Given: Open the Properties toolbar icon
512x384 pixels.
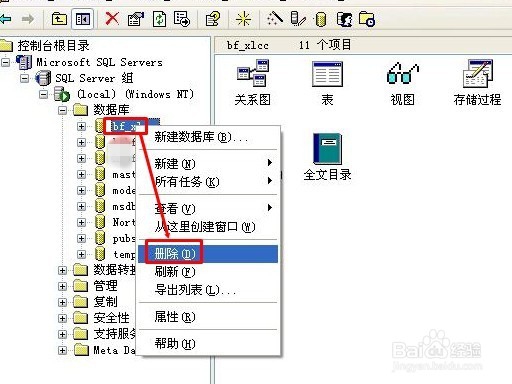Looking at the screenshot, I should pos(136,19).
